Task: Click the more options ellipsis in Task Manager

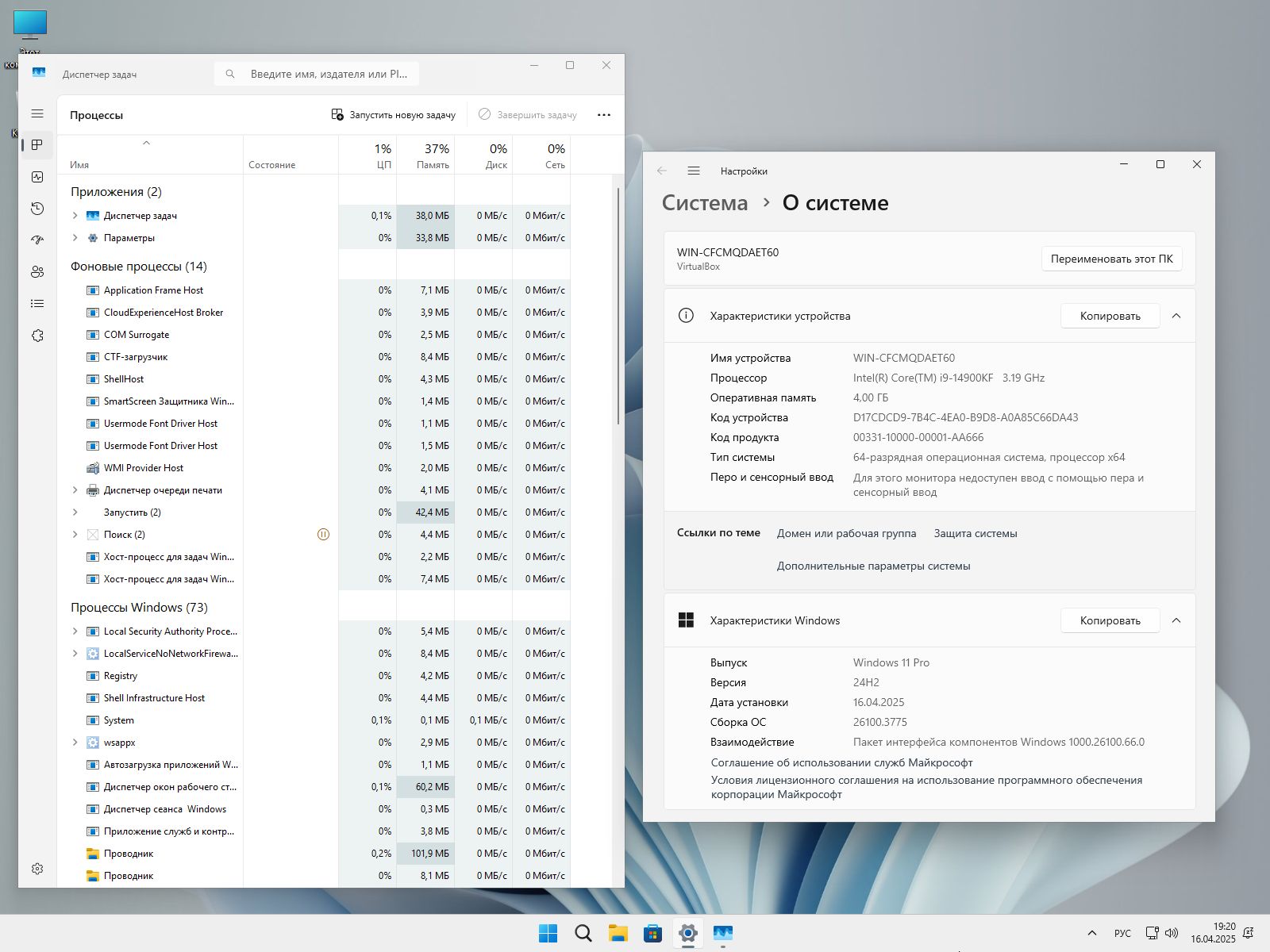Action: click(x=604, y=115)
